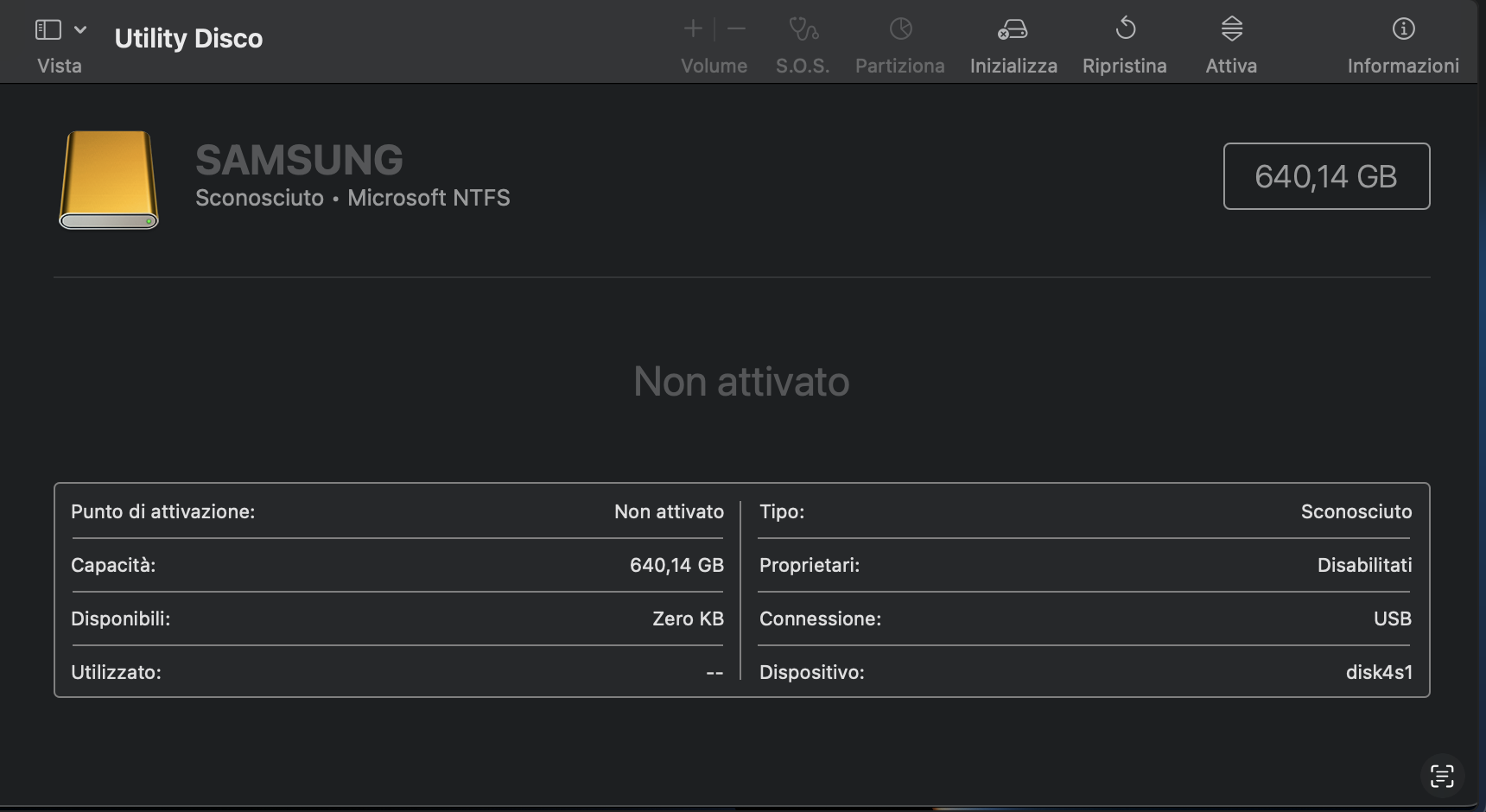Click the live text scan icon
Image resolution: width=1486 pixels, height=812 pixels.
pyautogui.click(x=1442, y=776)
